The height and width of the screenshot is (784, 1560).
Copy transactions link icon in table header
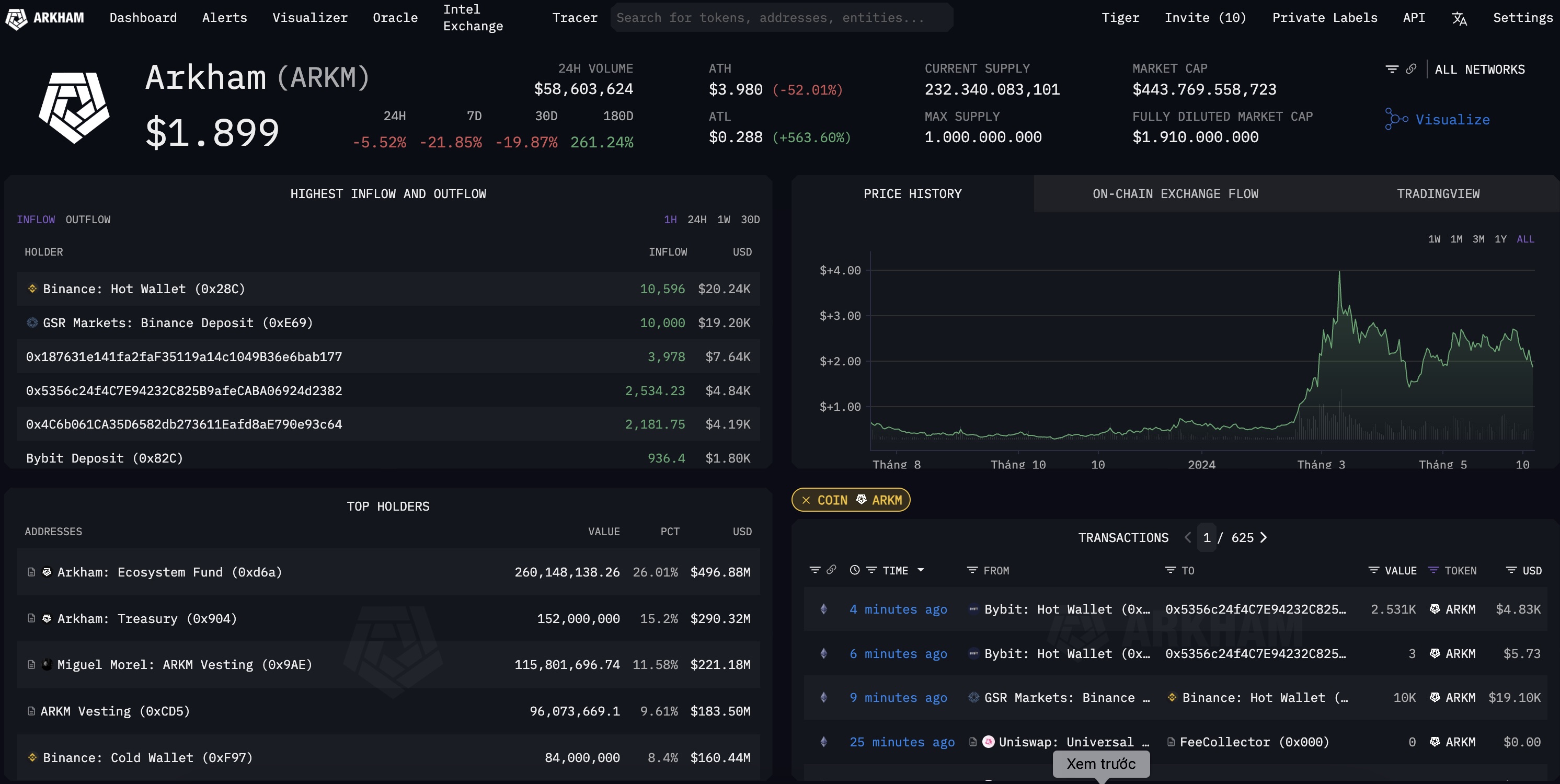[x=831, y=570]
